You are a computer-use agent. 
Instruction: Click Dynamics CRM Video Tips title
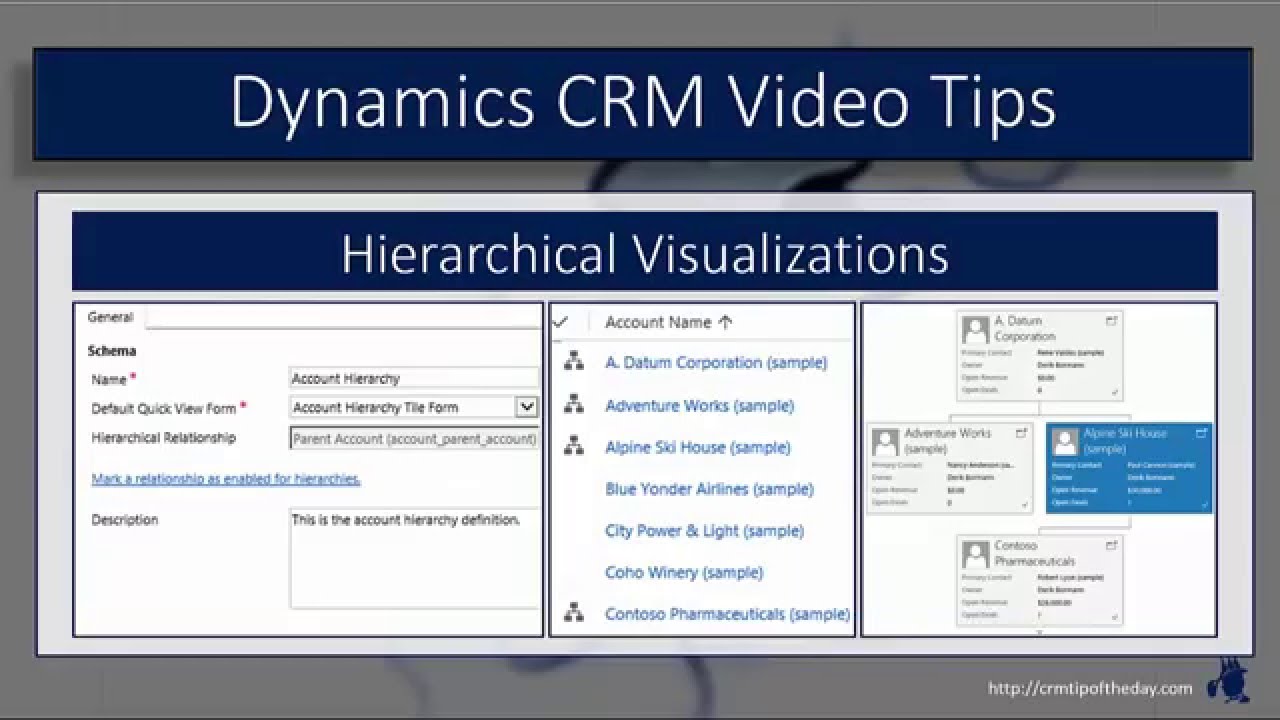click(x=643, y=102)
